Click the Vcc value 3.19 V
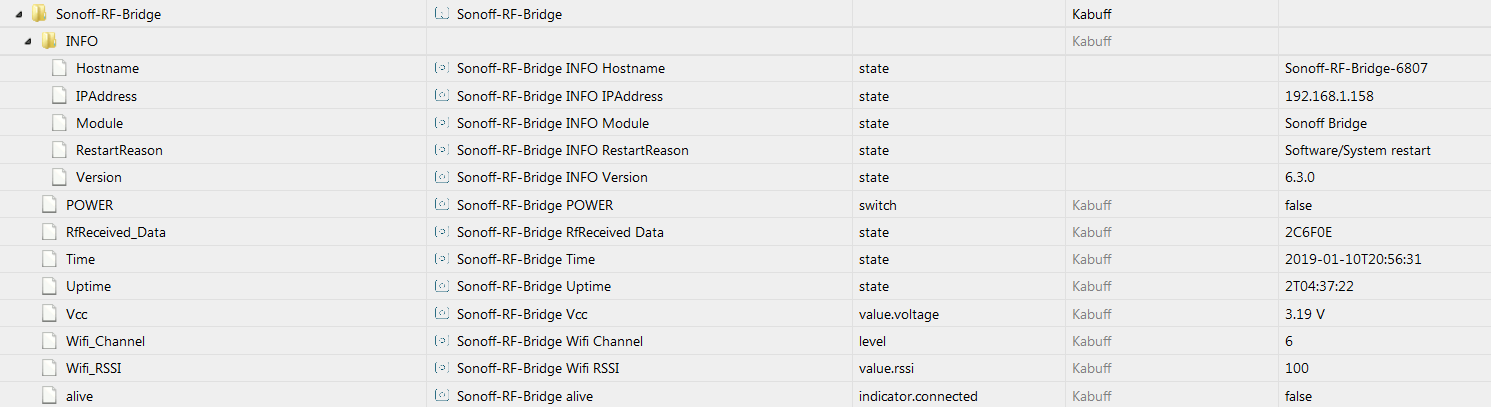 [x=1304, y=314]
